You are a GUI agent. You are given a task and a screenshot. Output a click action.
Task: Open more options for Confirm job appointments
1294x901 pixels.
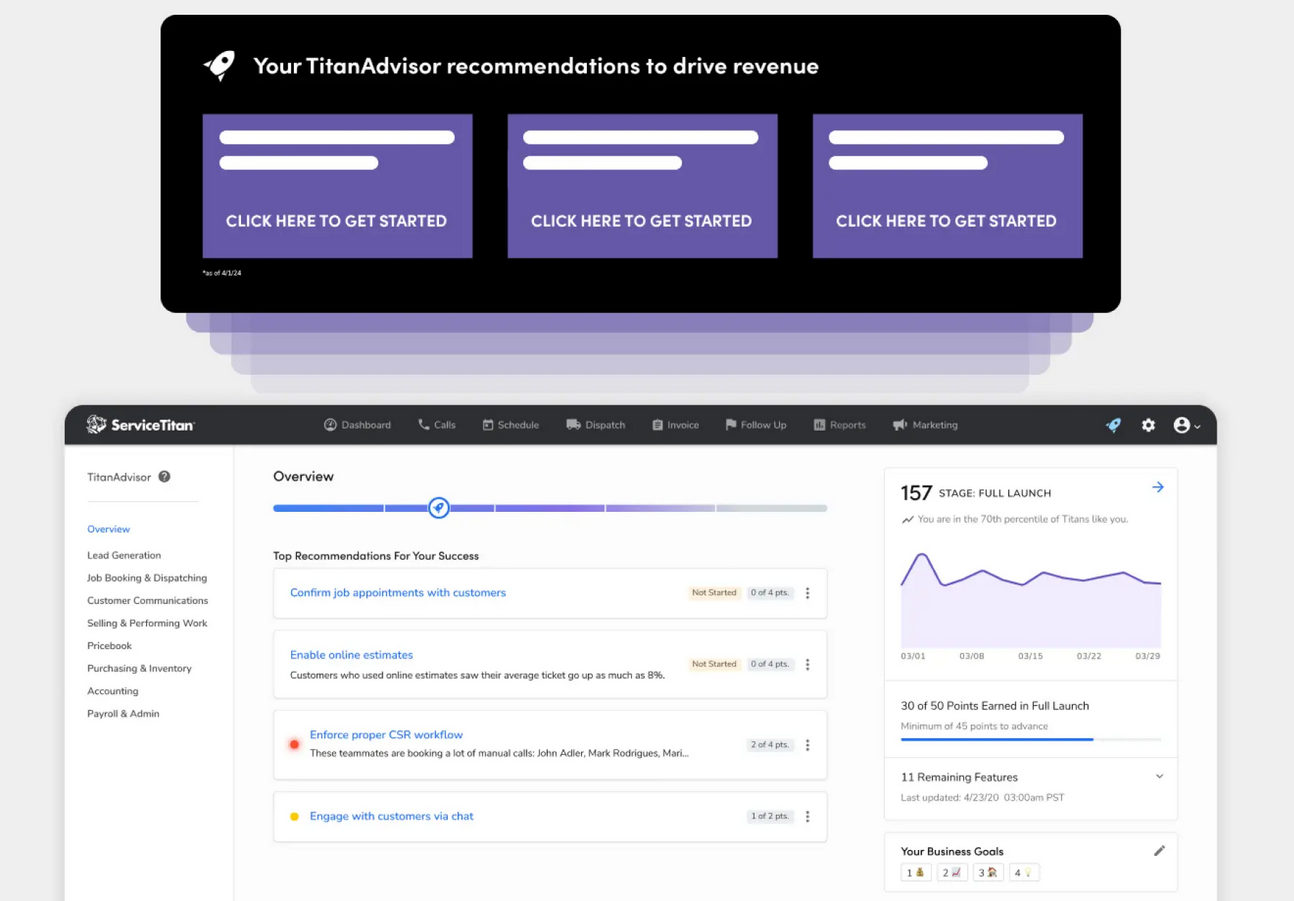click(x=808, y=593)
